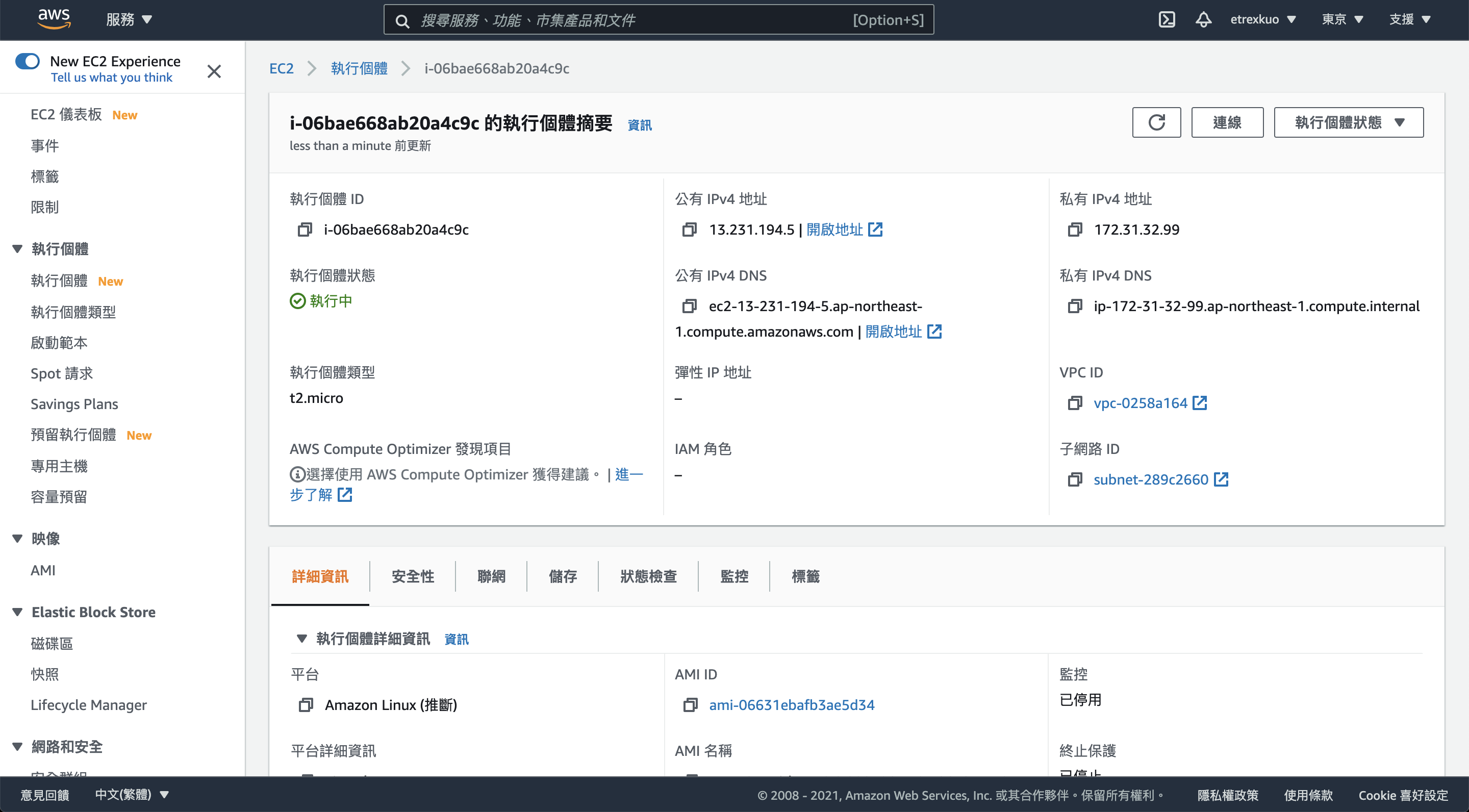Click external link icon beside public IP open address
1469x812 pixels.
[x=875, y=230]
